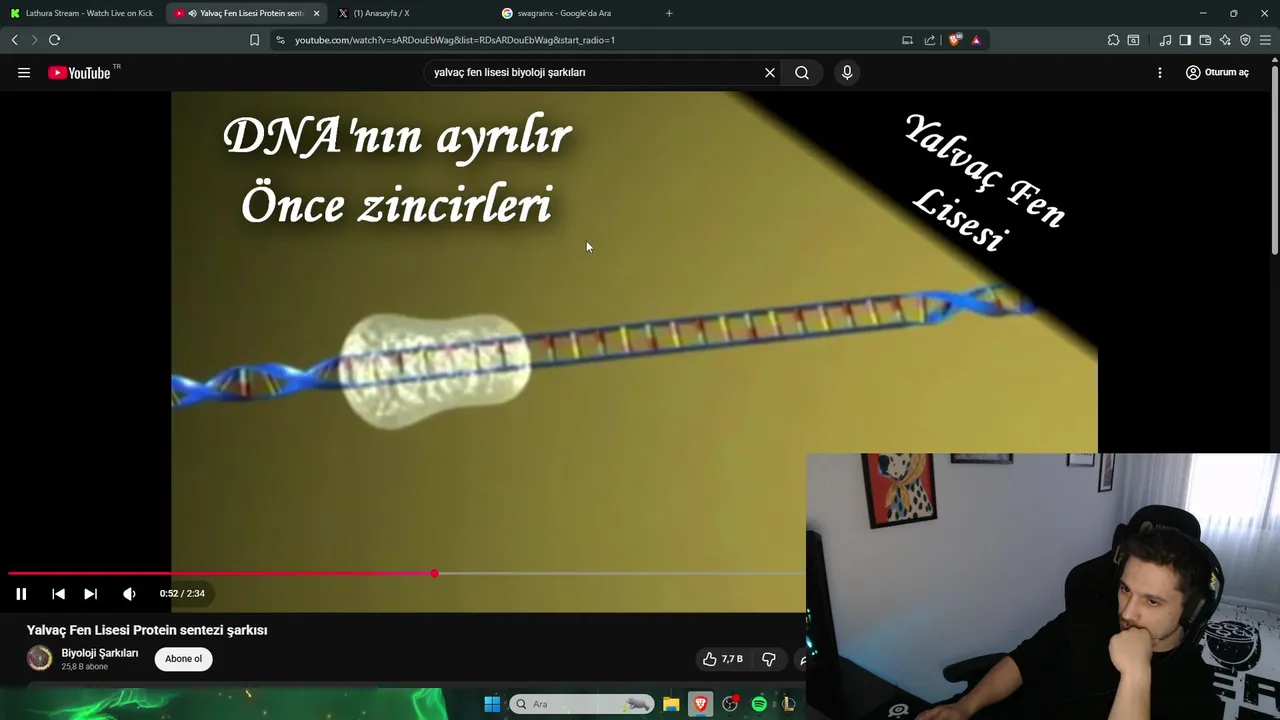Open the Windows Start menu
Image resolution: width=1280 pixels, height=720 pixels.
pos(492,704)
